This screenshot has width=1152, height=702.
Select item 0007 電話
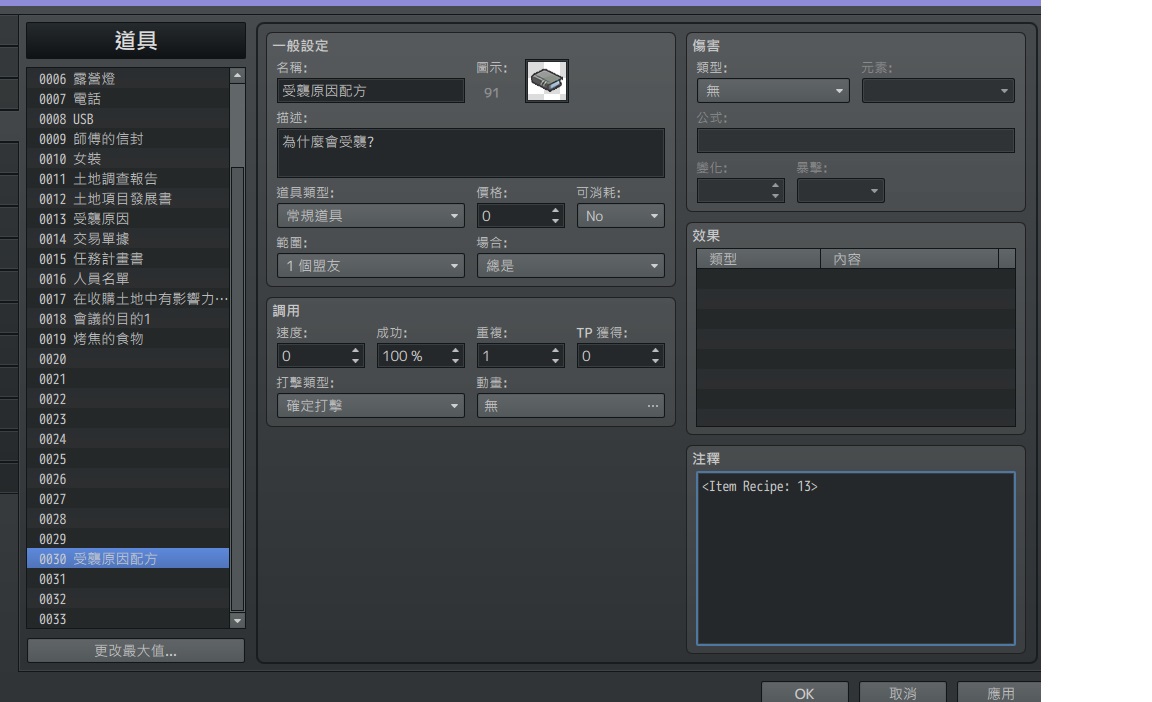pyautogui.click(x=128, y=98)
